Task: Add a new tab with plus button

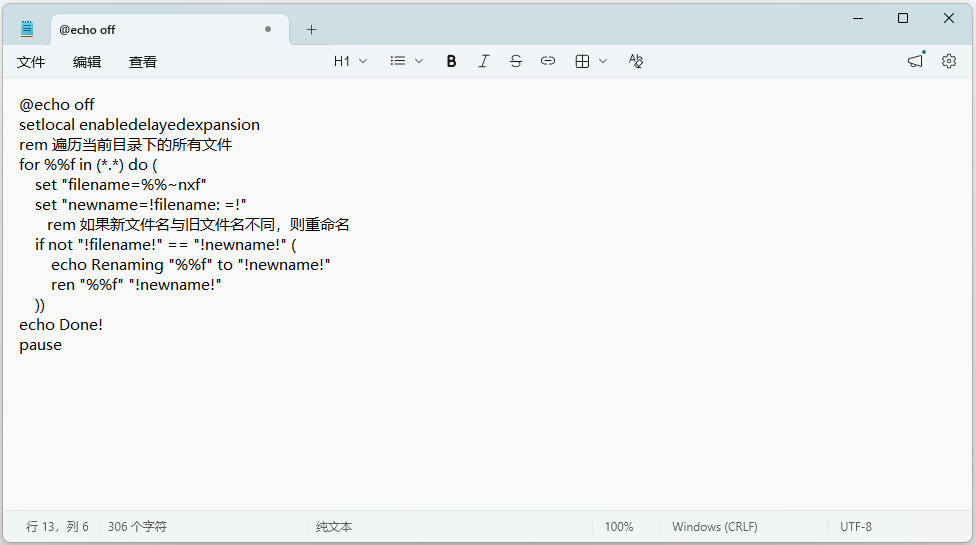Action: (311, 29)
